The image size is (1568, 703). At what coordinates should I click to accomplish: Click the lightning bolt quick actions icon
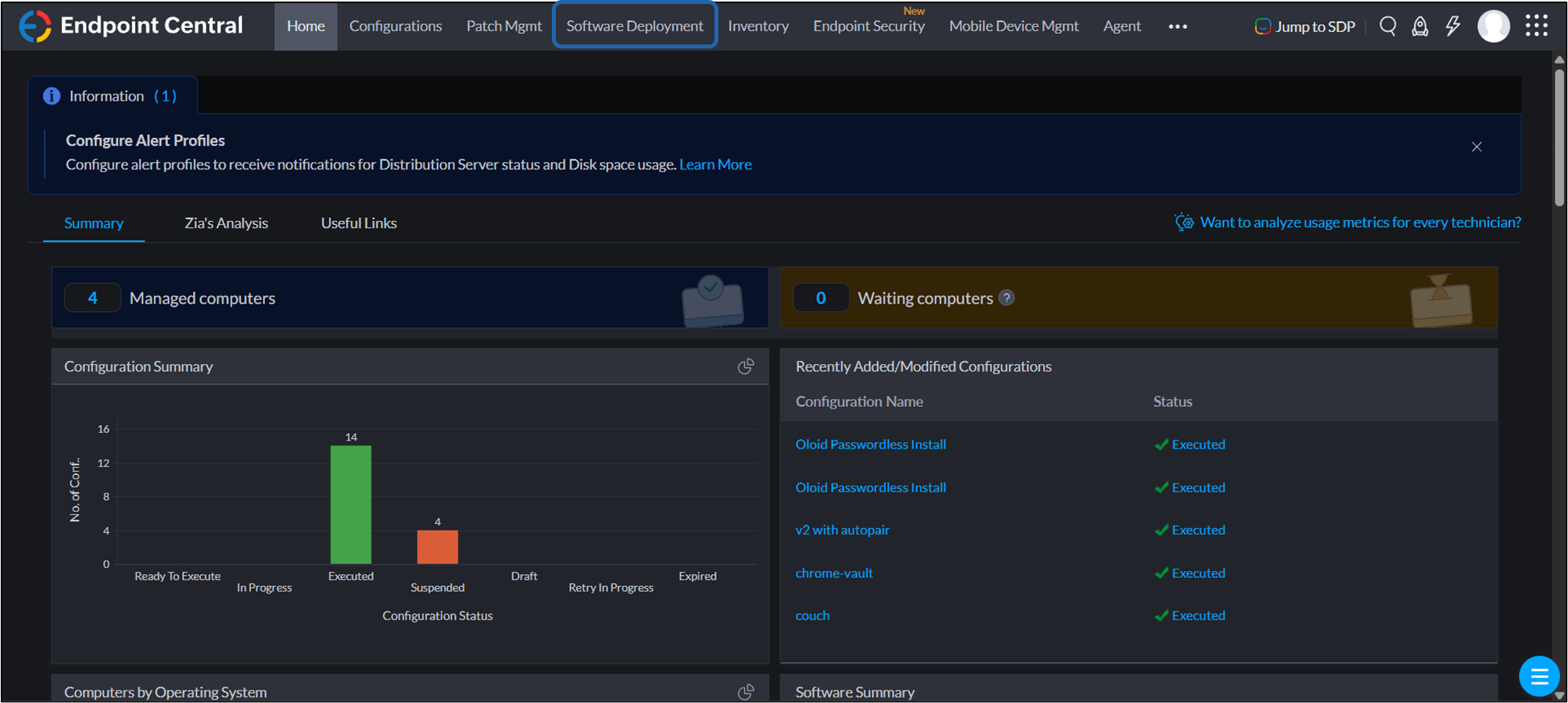pos(1452,26)
